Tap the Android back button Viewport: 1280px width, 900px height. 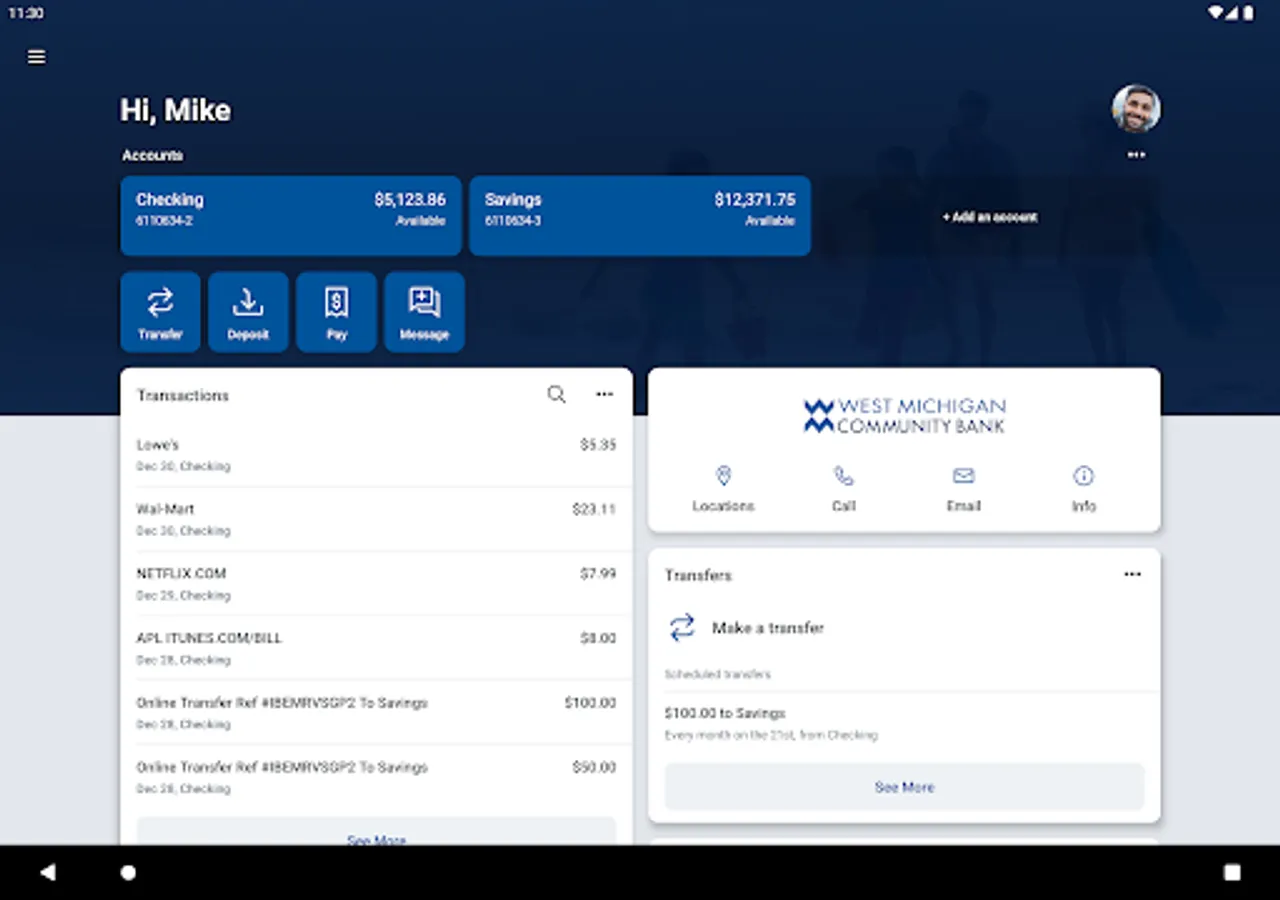[x=48, y=872]
